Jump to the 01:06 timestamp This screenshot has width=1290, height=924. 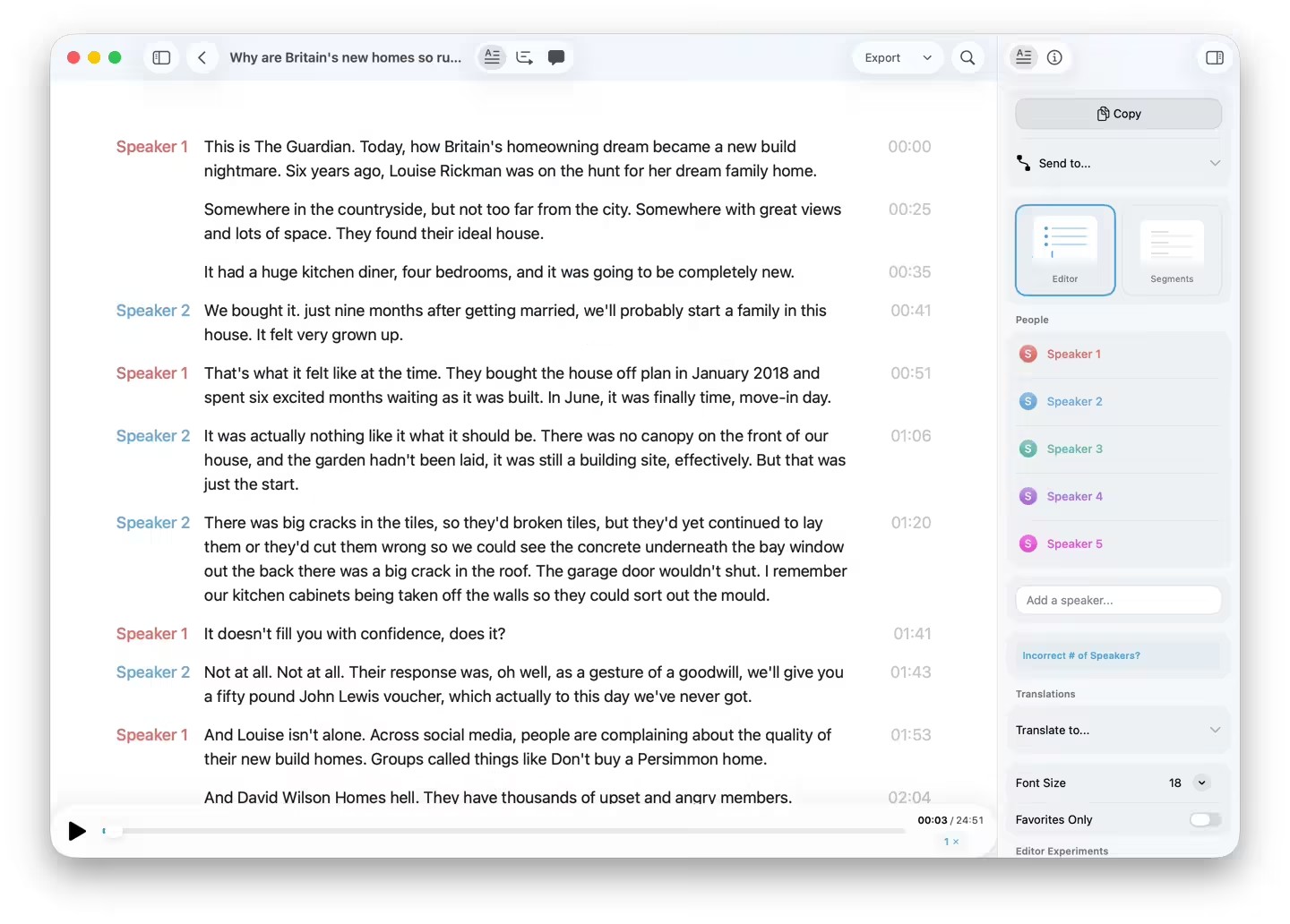coord(910,436)
